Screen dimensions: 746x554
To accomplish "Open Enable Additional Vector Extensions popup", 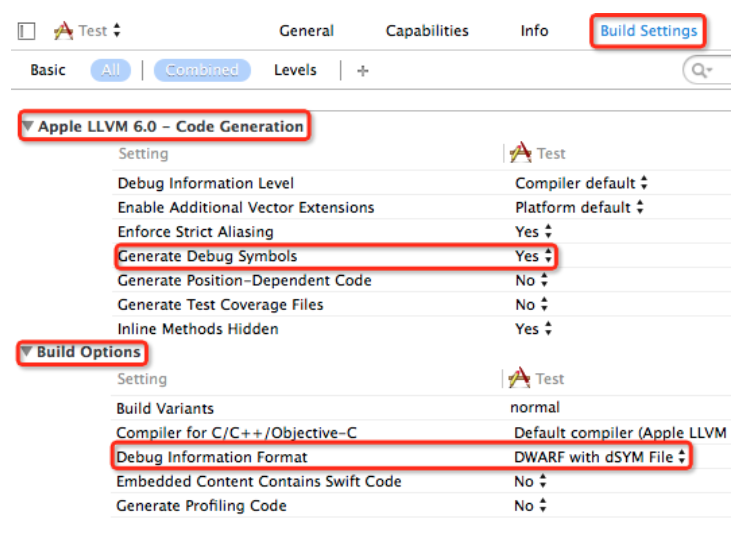I will tap(580, 208).
